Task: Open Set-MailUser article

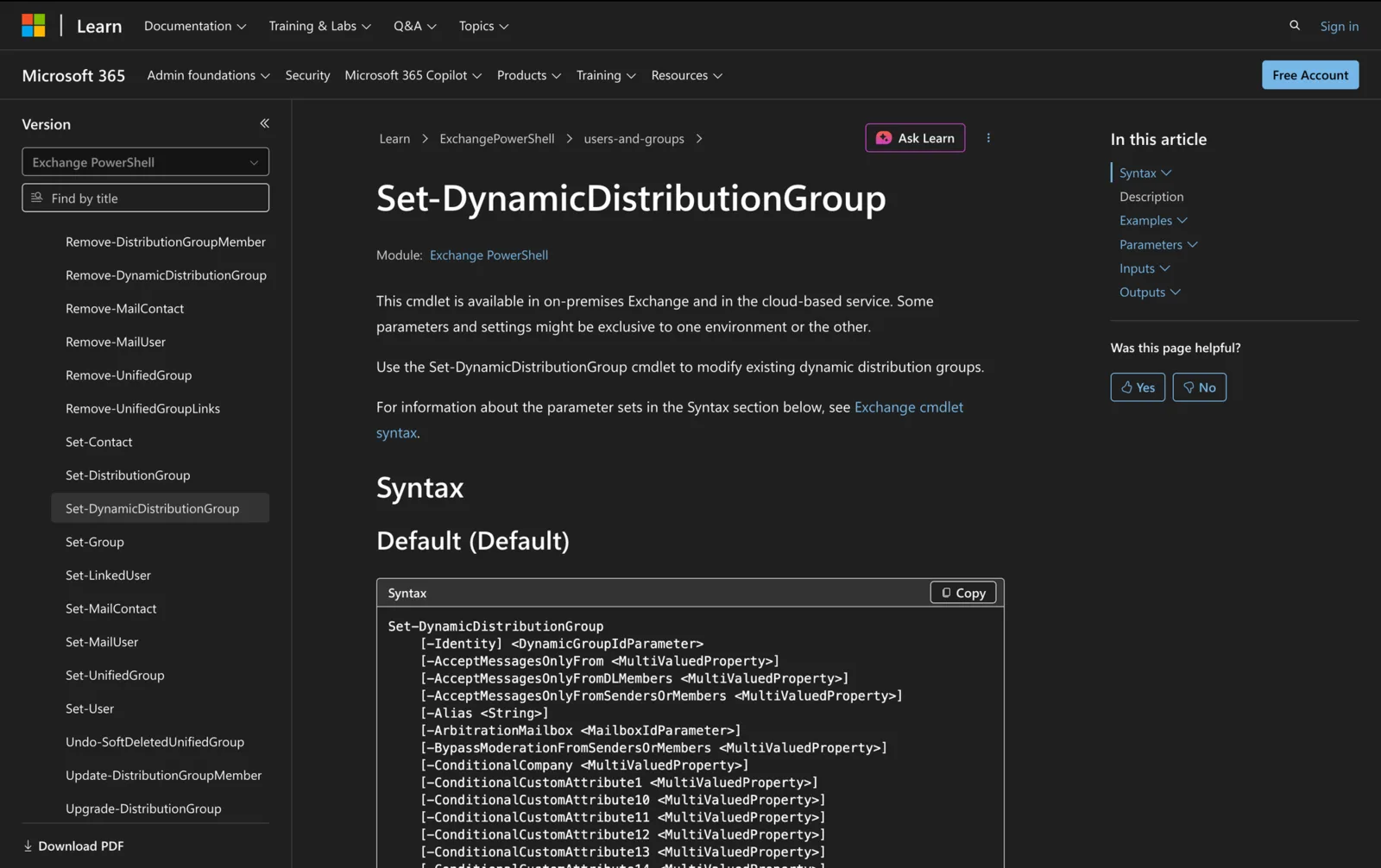Action: [102, 642]
